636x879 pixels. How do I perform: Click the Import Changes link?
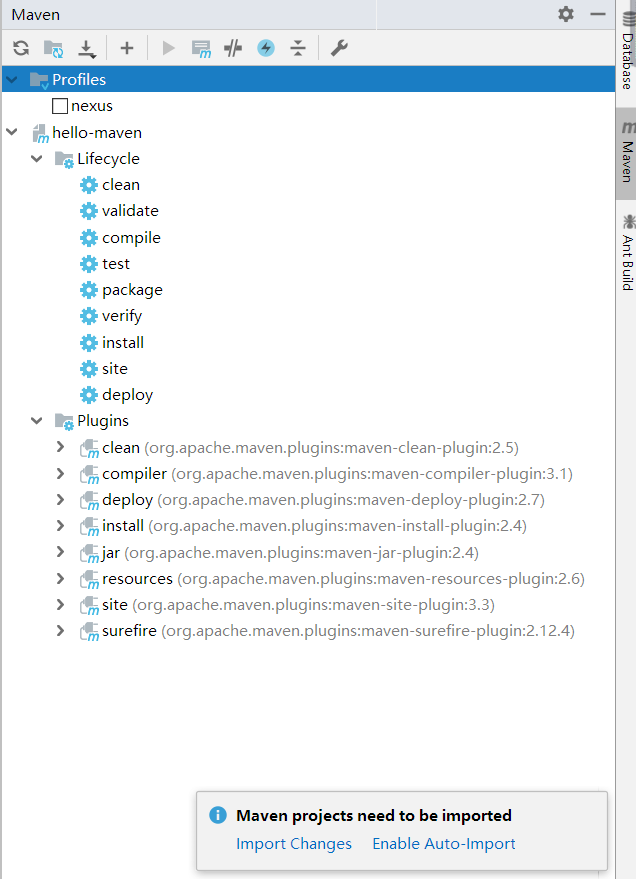[294, 844]
